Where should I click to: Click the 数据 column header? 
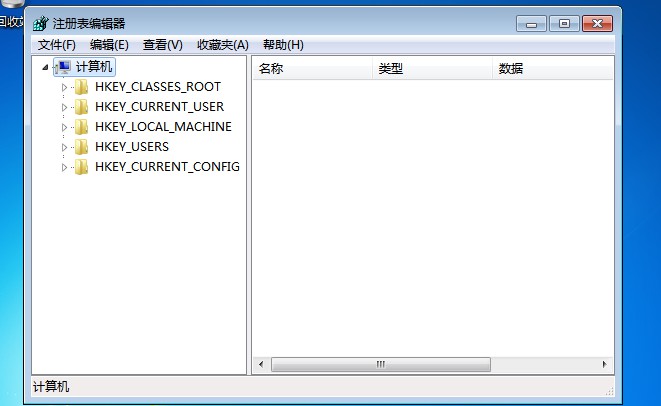click(x=553, y=68)
